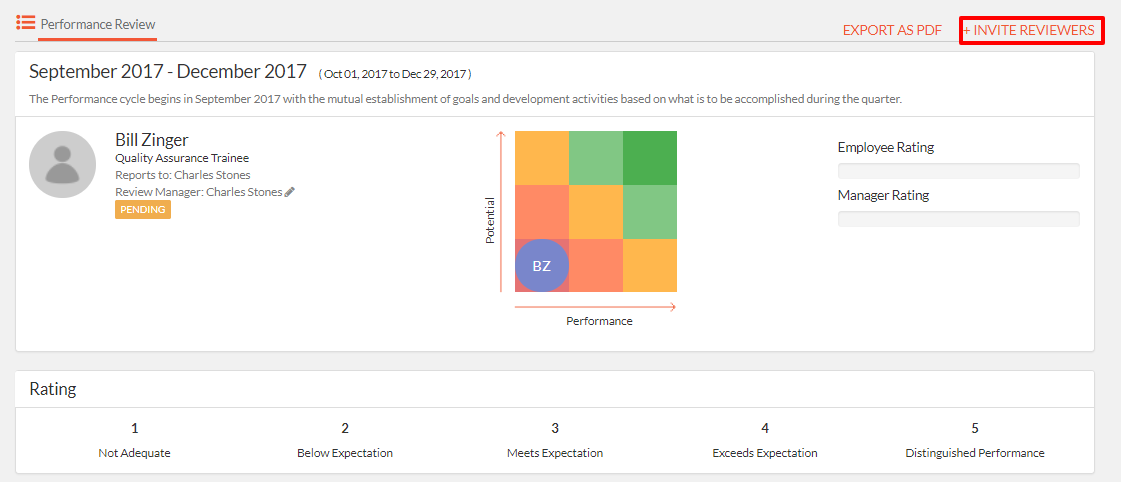Click Export as PDF

point(892,30)
